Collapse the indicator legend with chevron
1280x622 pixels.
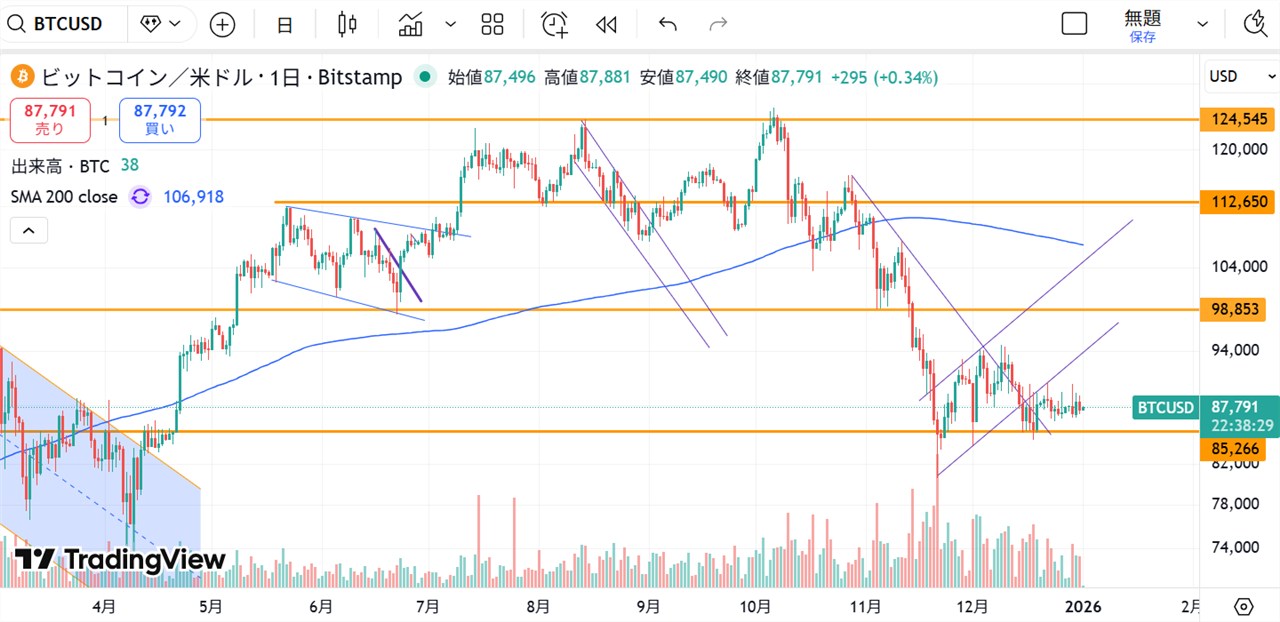[x=29, y=231]
